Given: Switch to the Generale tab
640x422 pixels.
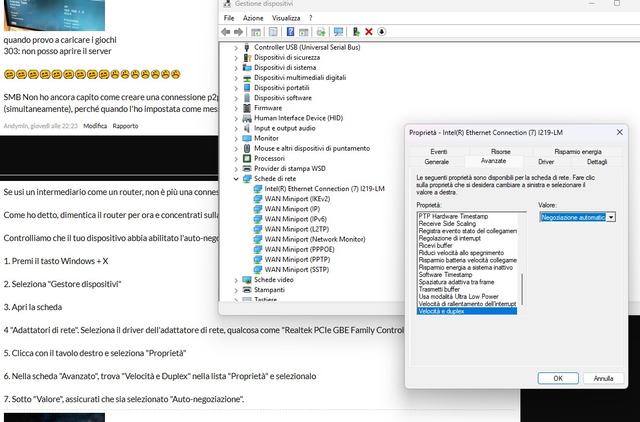Looking at the screenshot, I should (x=437, y=162).
